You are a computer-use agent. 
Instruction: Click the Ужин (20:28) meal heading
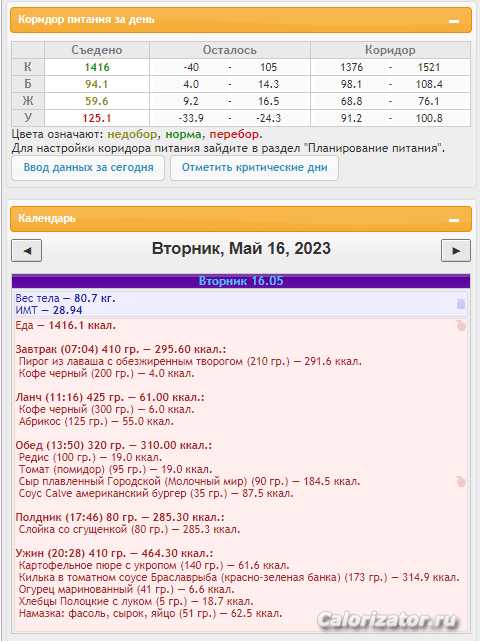(114, 554)
